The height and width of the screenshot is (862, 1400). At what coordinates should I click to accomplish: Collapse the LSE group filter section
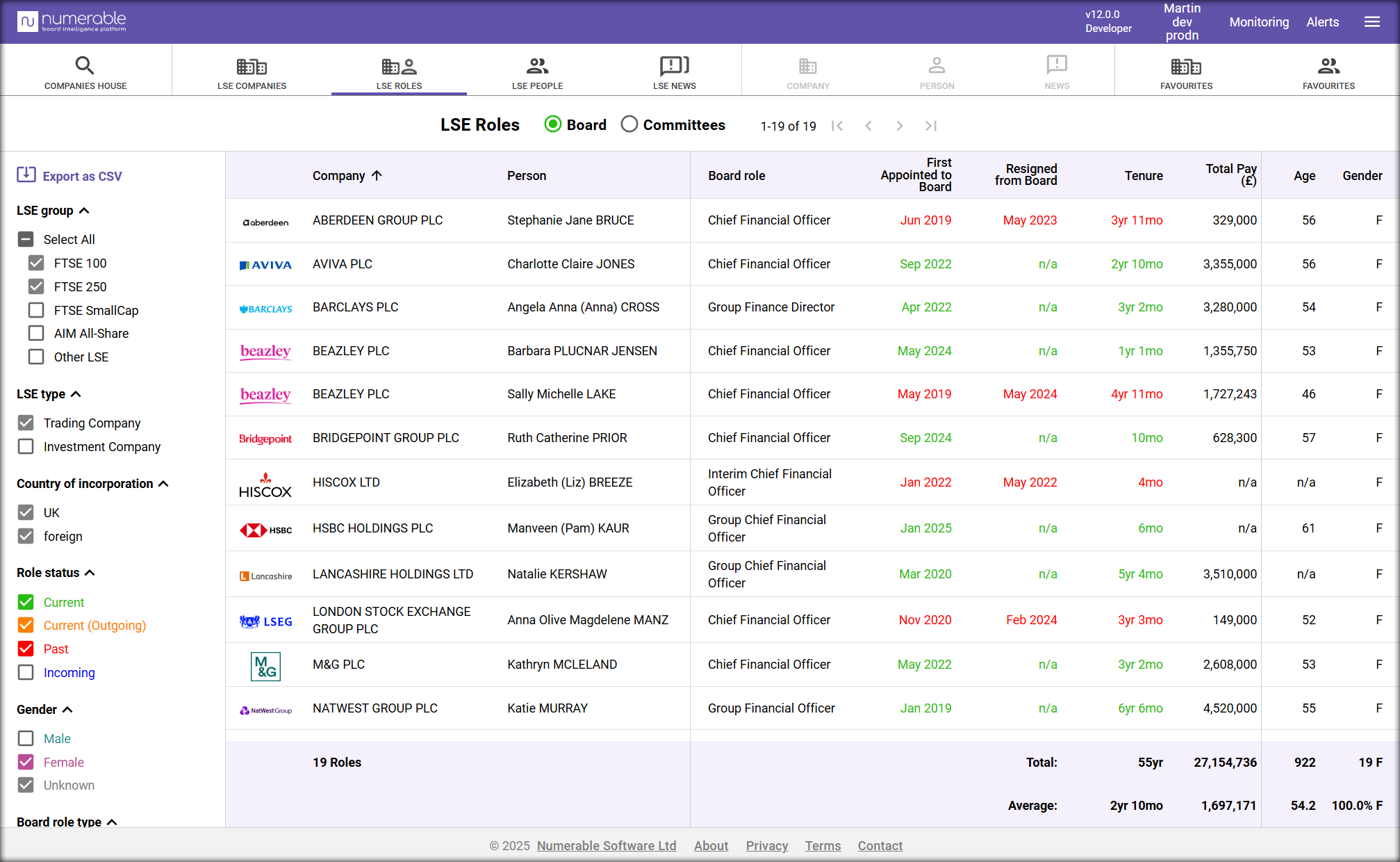tap(84, 211)
